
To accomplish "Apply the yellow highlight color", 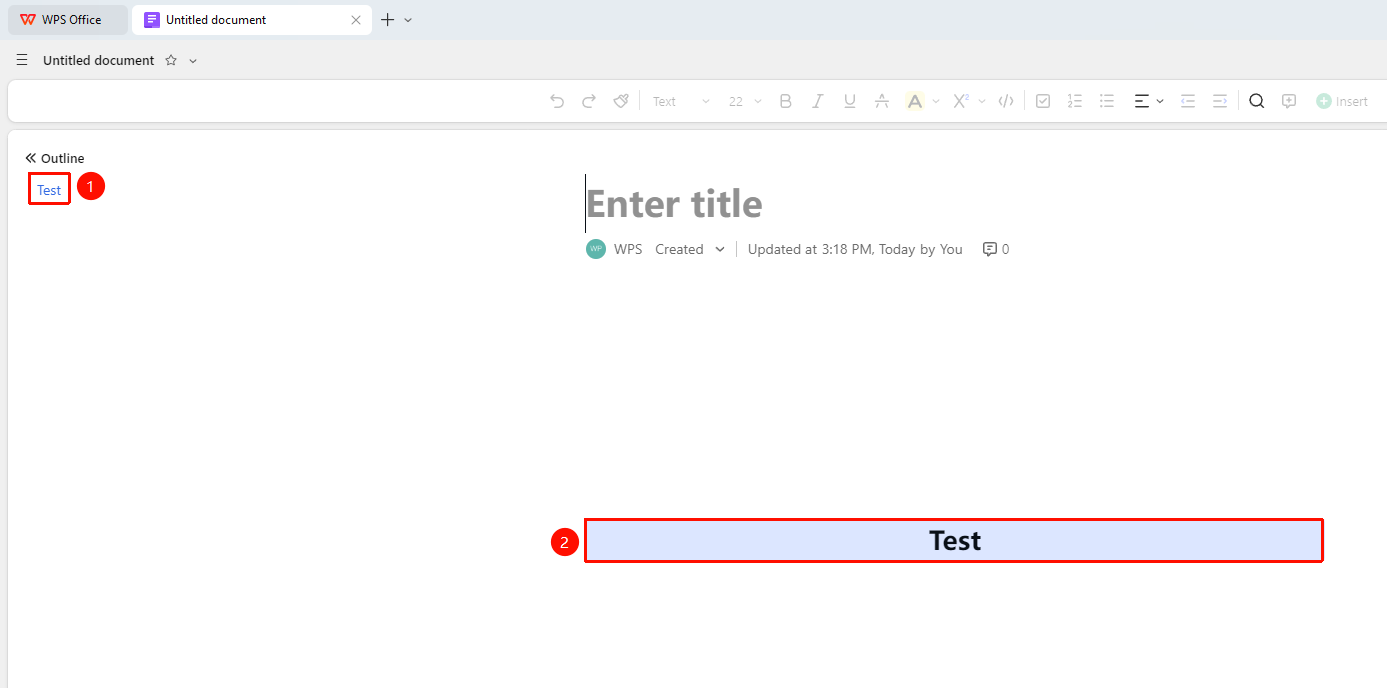I will (x=915, y=101).
